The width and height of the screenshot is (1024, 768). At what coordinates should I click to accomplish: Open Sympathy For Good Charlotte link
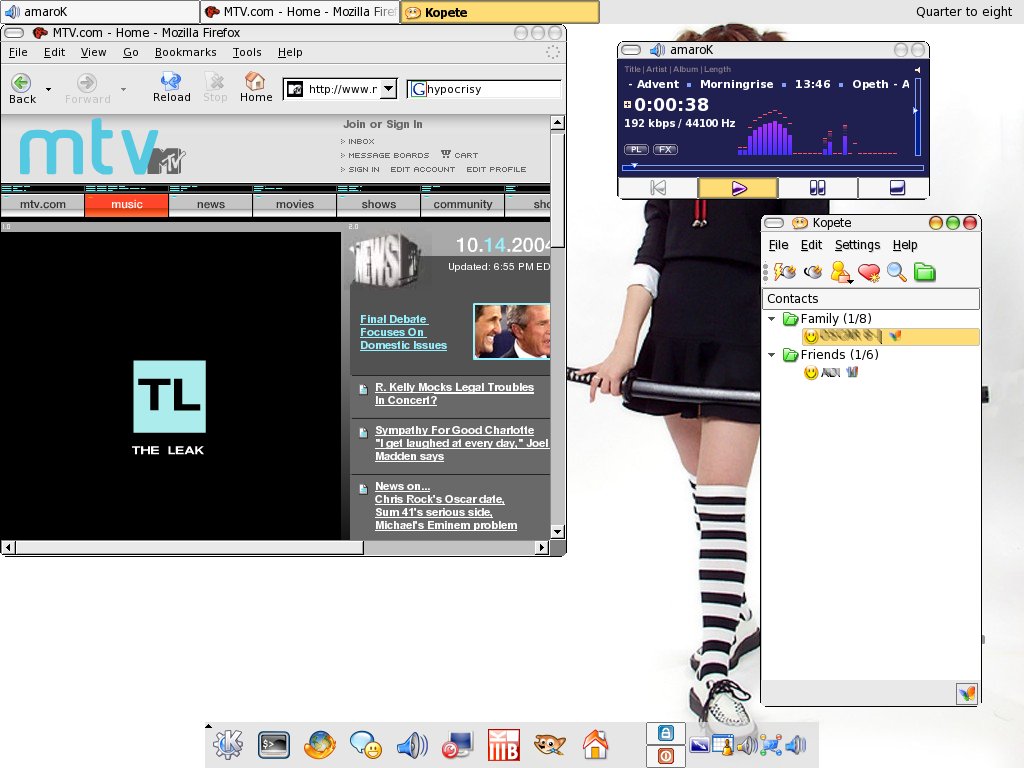[462, 443]
